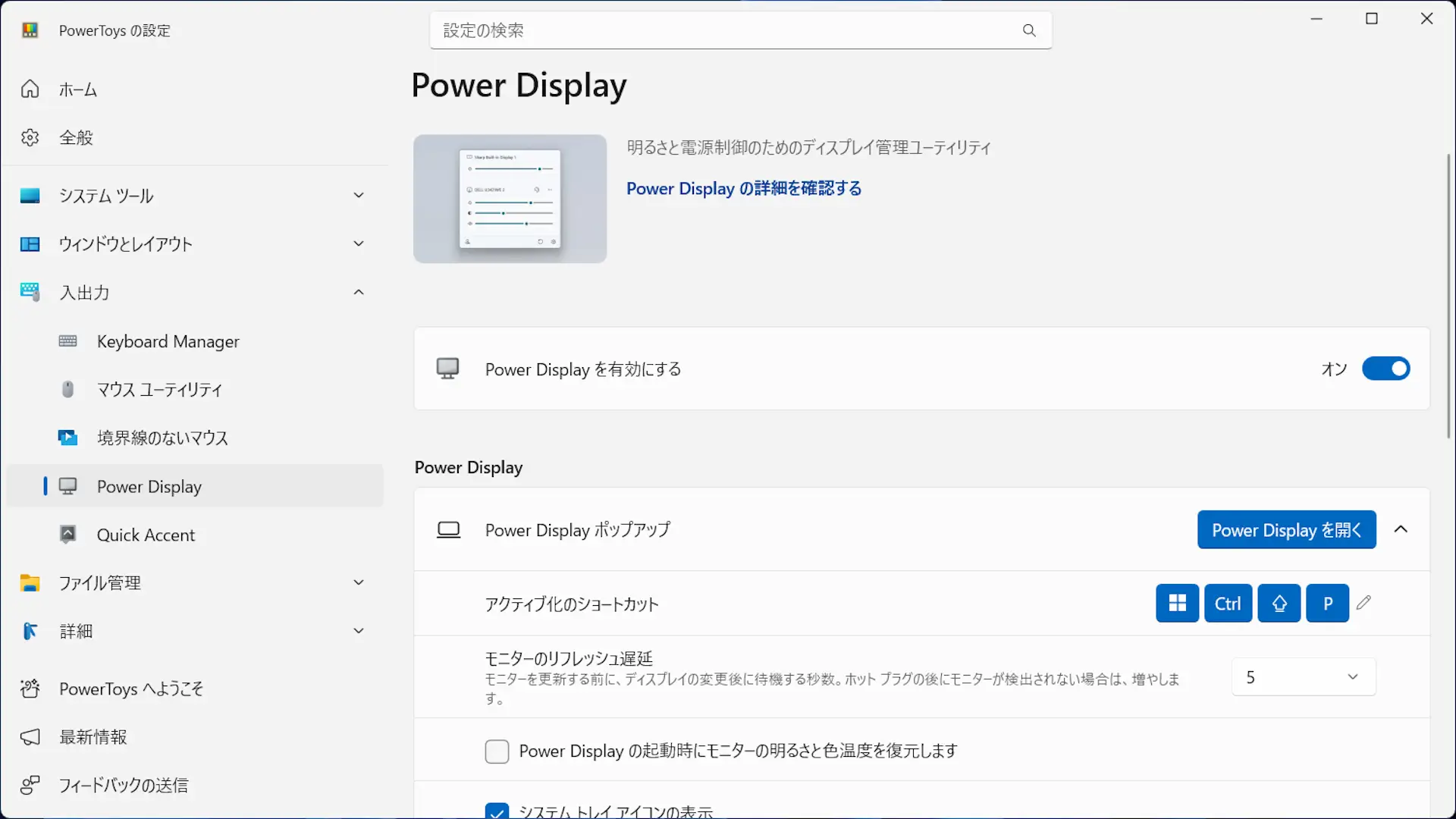Screen dimensions: 1456x819
Task: Click the 入出力 keyboard-mouse icon
Action: (x=30, y=292)
